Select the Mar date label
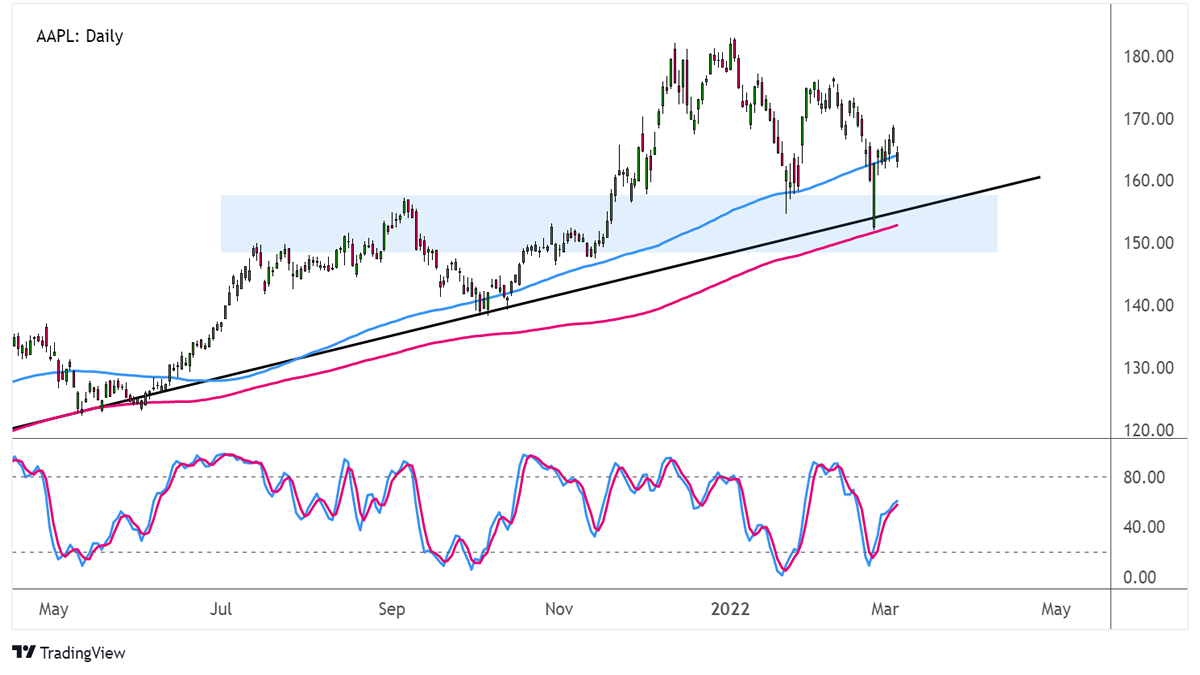The image size is (1200, 675). point(886,609)
